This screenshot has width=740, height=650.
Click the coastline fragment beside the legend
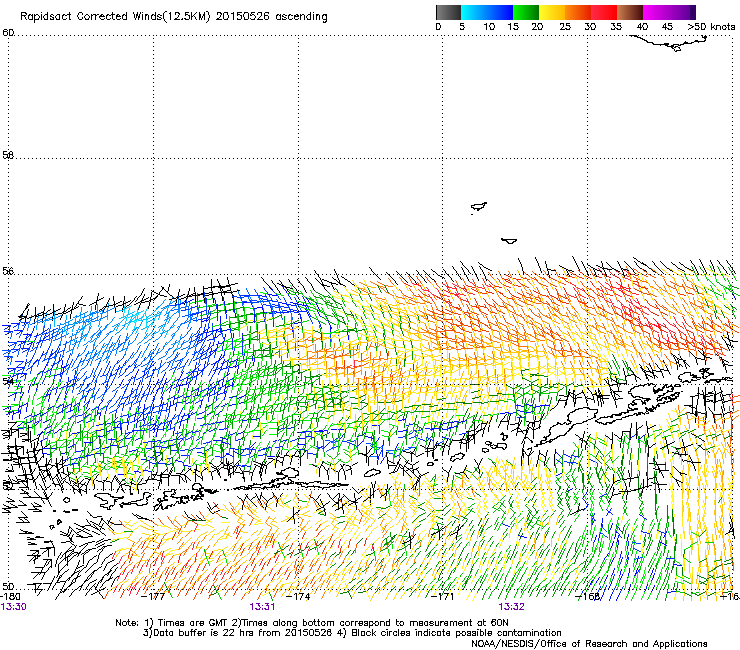click(x=669, y=43)
